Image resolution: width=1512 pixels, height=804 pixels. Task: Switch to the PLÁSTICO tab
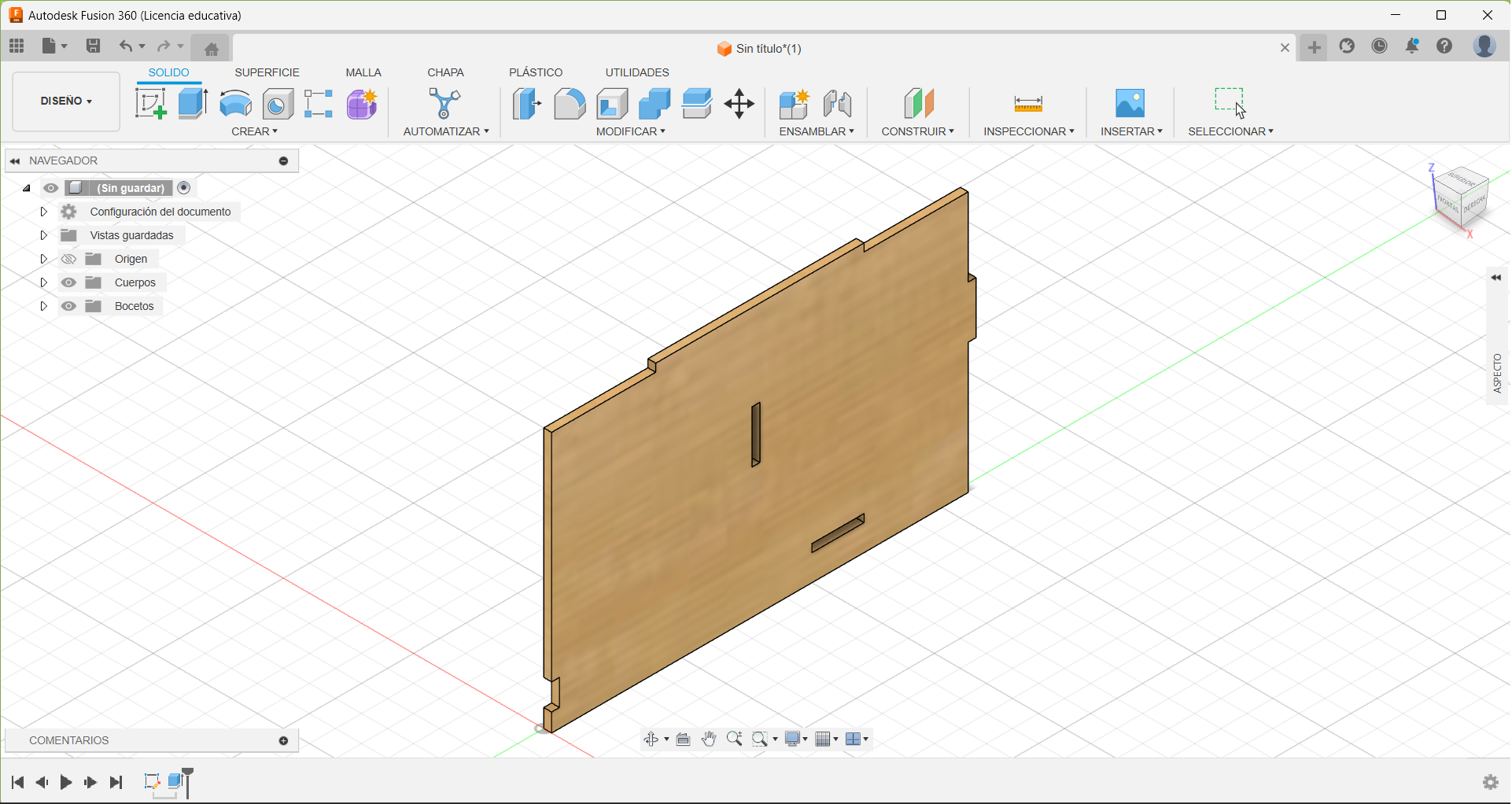coord(536,72)
